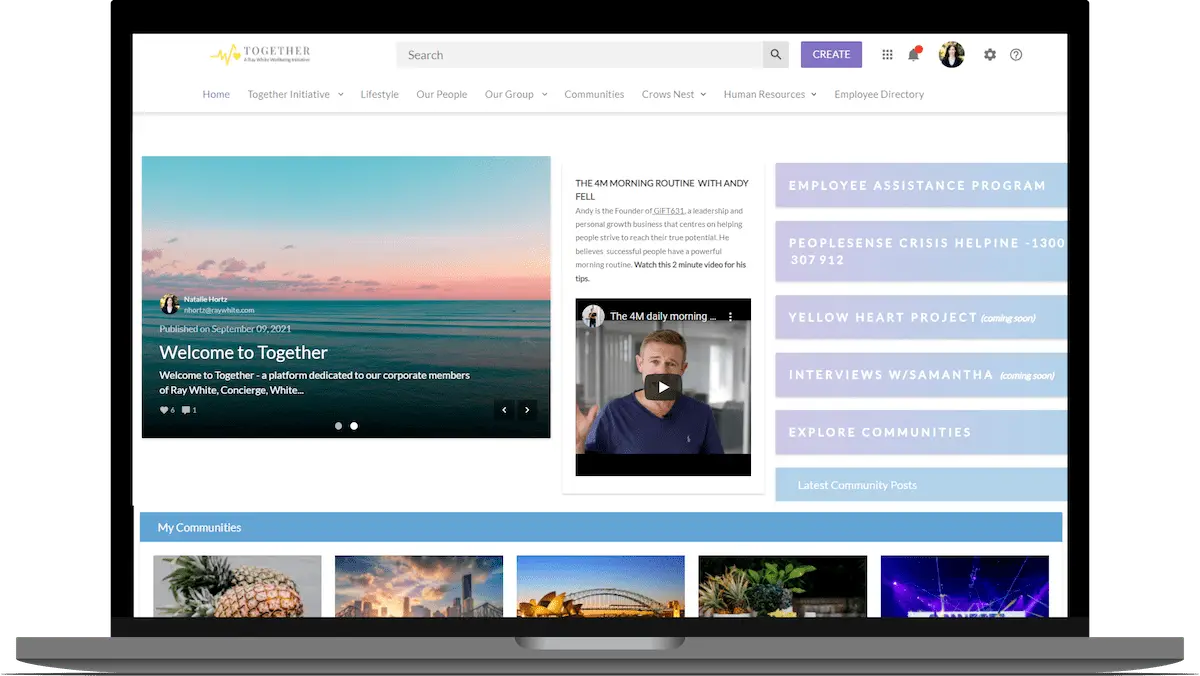This screenshot has width=1200, height=676.
Task: Open the Peoplesense Crisis Helpline banner
Action: click(x=921, y=251)
